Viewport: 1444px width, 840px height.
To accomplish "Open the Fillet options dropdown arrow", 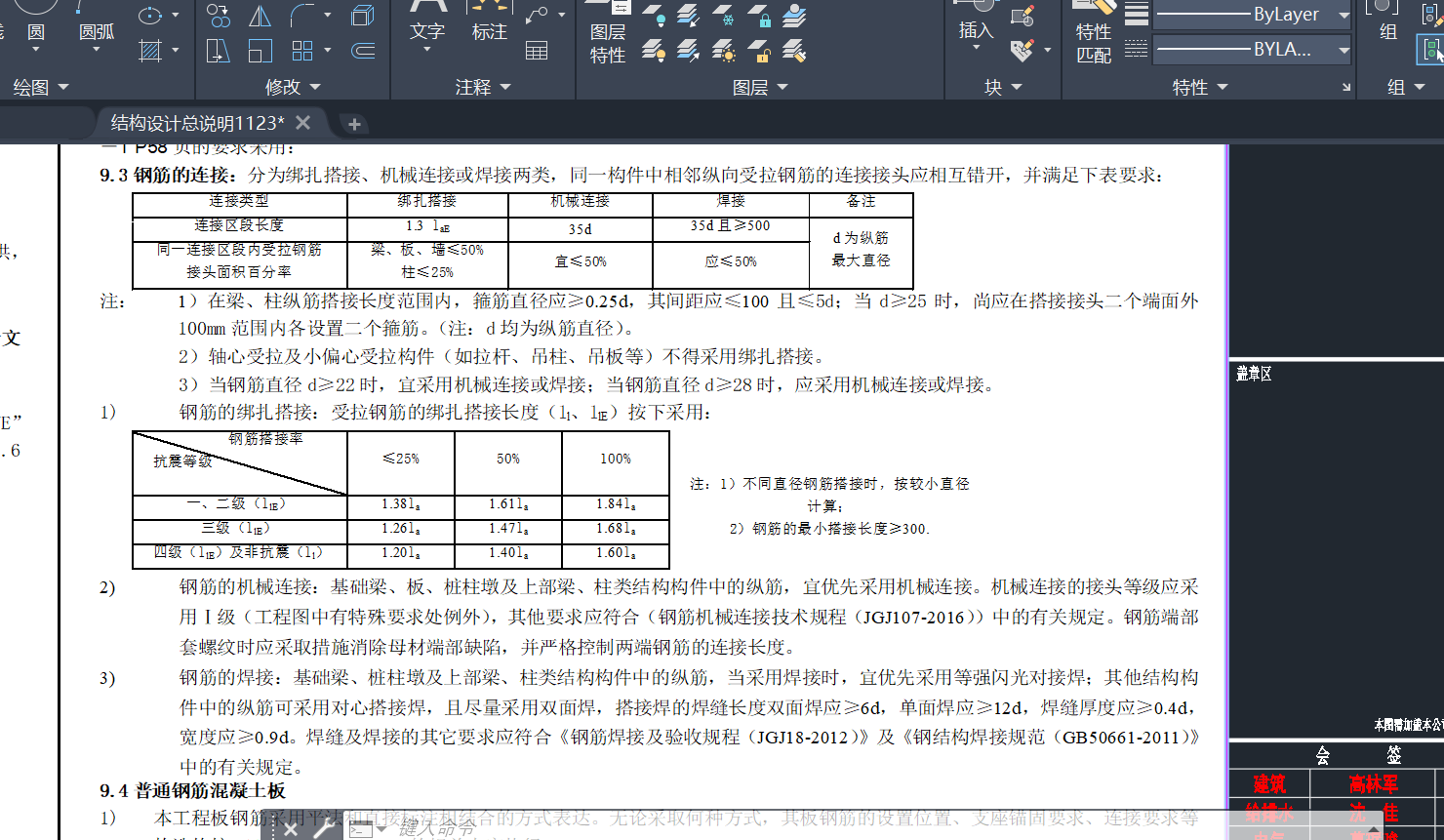I will 328,16.
